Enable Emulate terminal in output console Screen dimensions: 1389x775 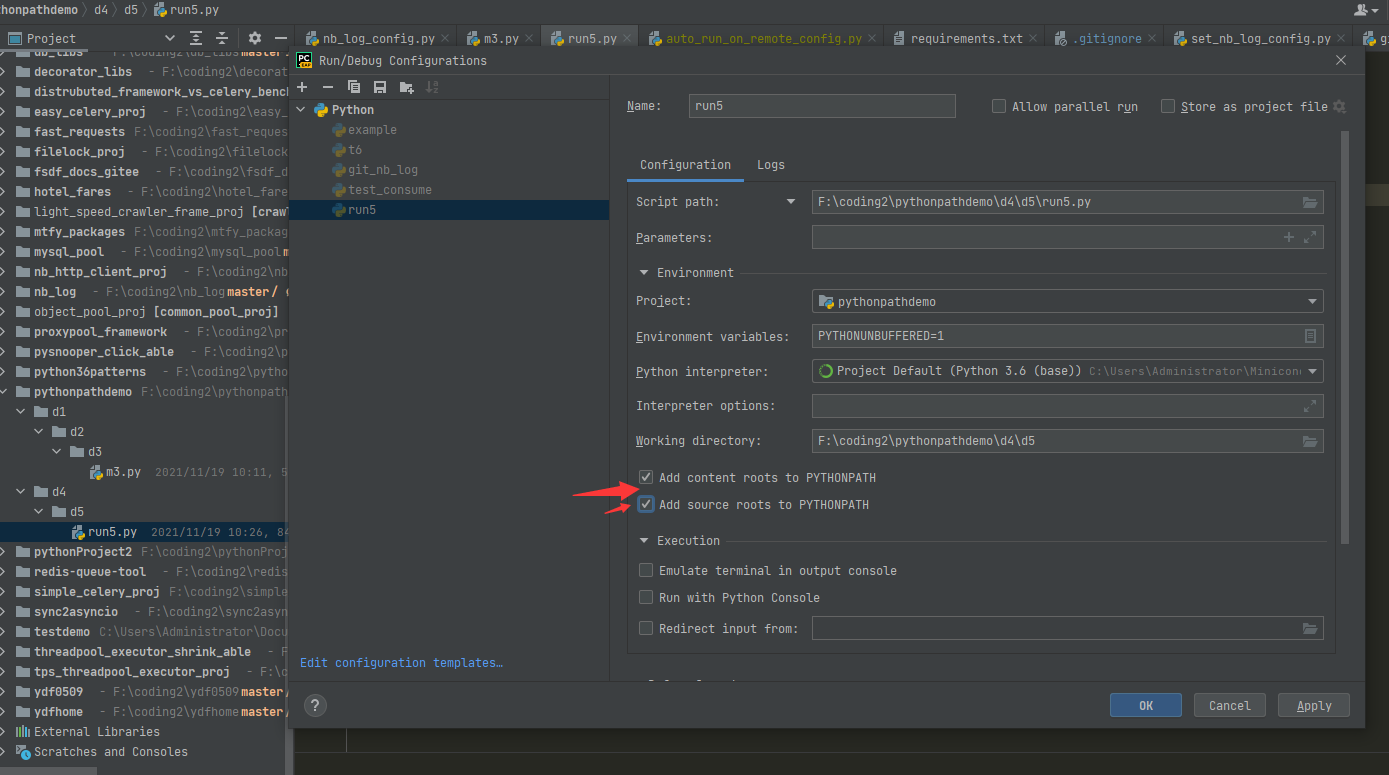tap(646, 571)
